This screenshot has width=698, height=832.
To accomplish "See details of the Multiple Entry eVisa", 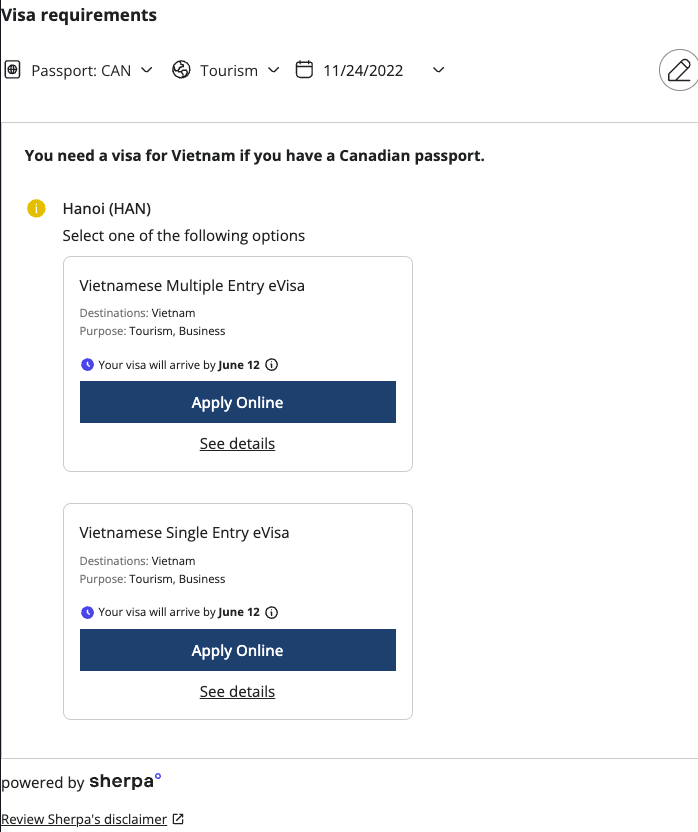I will [x=237, y=444].
